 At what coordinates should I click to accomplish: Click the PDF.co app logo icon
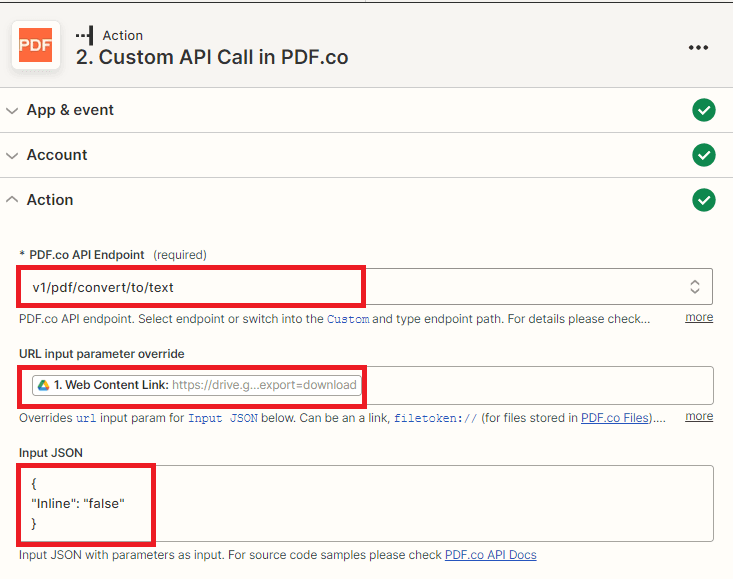pyautogui.click(x=37, y=46)
